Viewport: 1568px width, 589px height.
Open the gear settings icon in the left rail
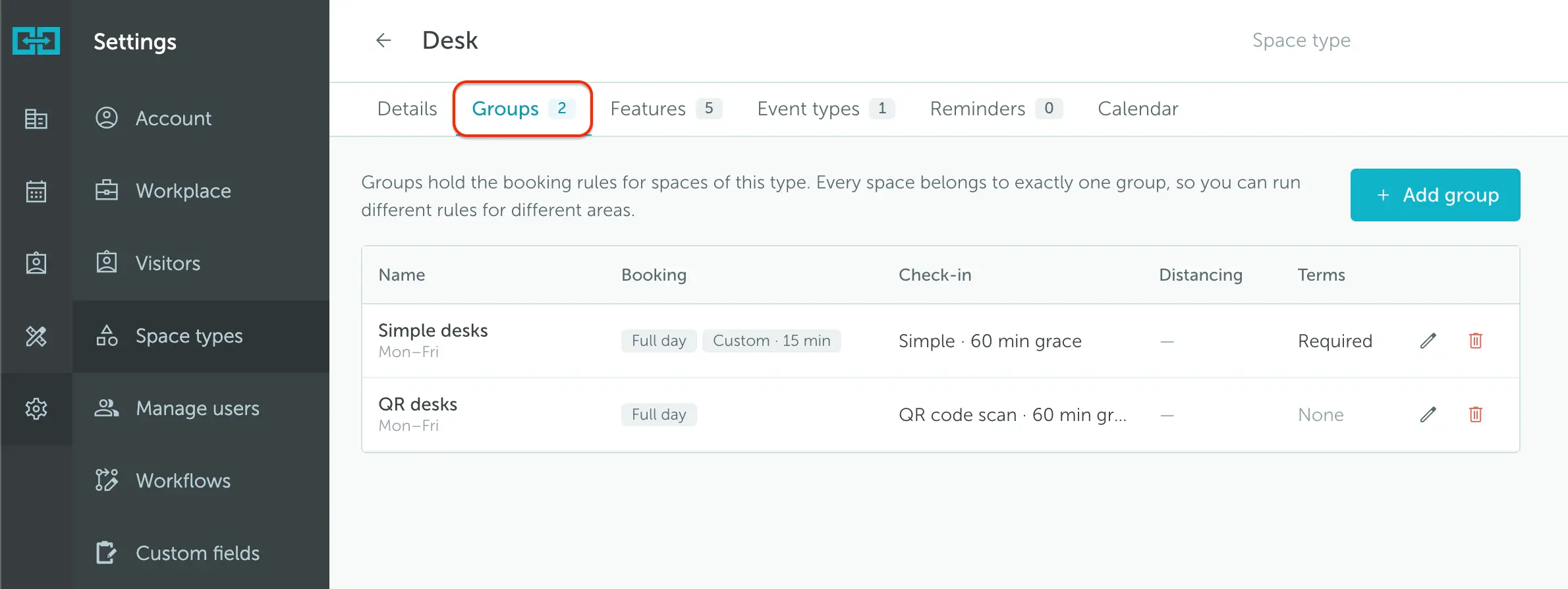tap(36, 408)
